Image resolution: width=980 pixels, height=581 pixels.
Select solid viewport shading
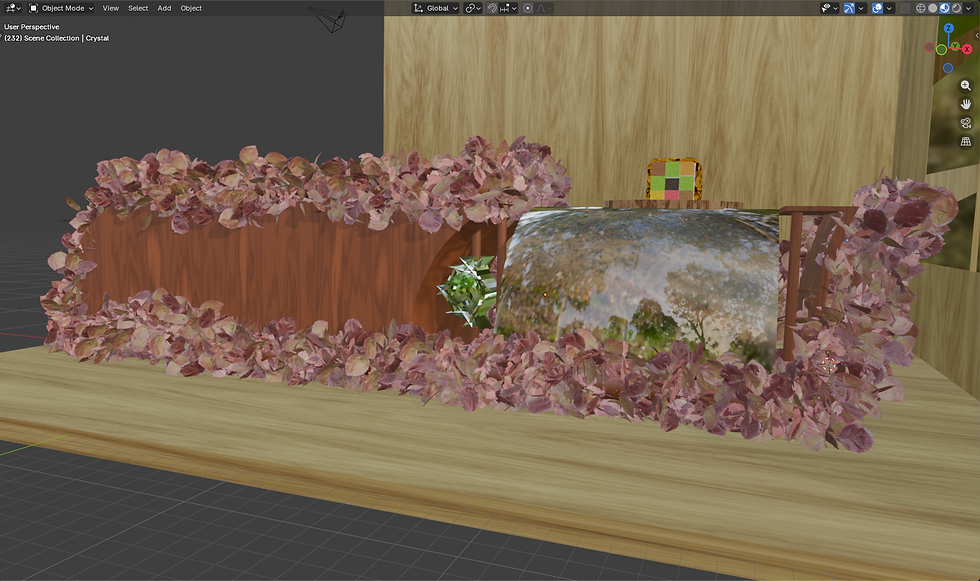click(x=932, y=8)
